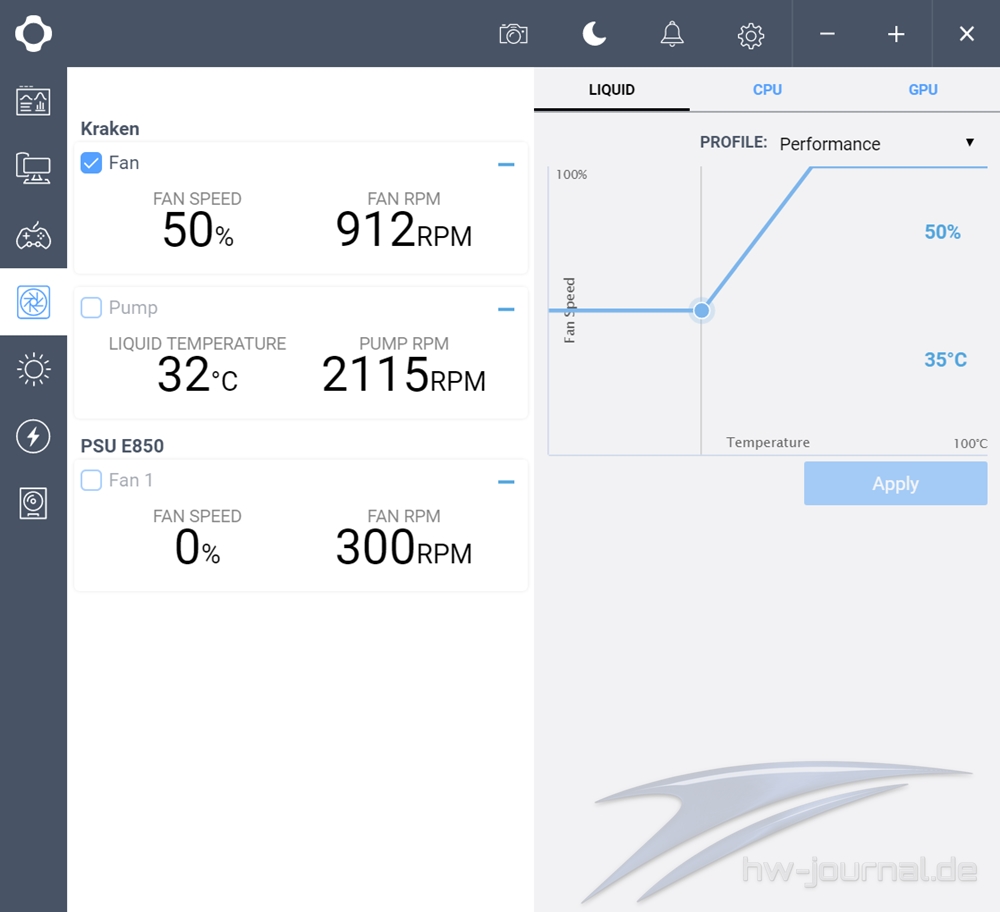Select the fan curve control point
The width and height of the screenshot is (1000, 912).
(702, 311)
